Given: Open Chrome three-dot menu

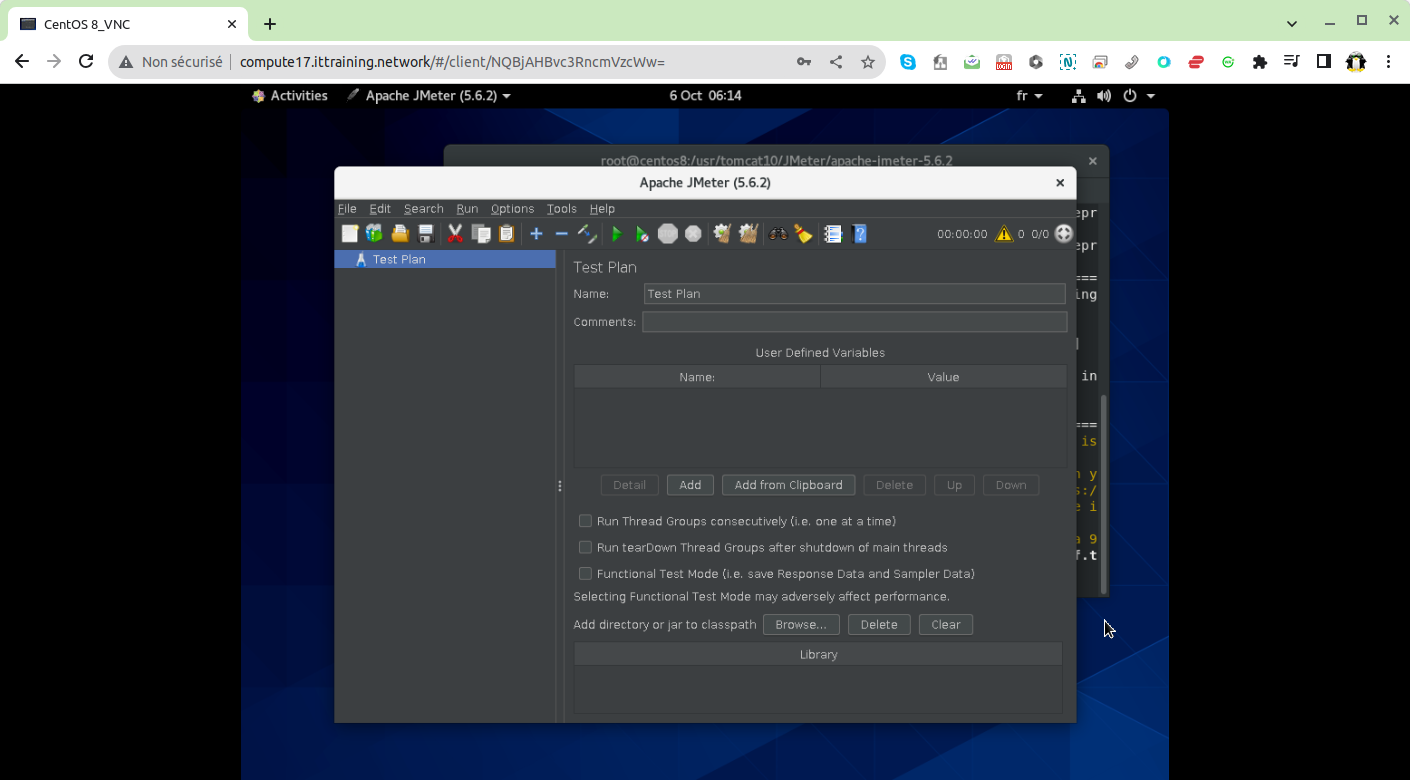Looking at the screenshot, I should pos(1388,62).
